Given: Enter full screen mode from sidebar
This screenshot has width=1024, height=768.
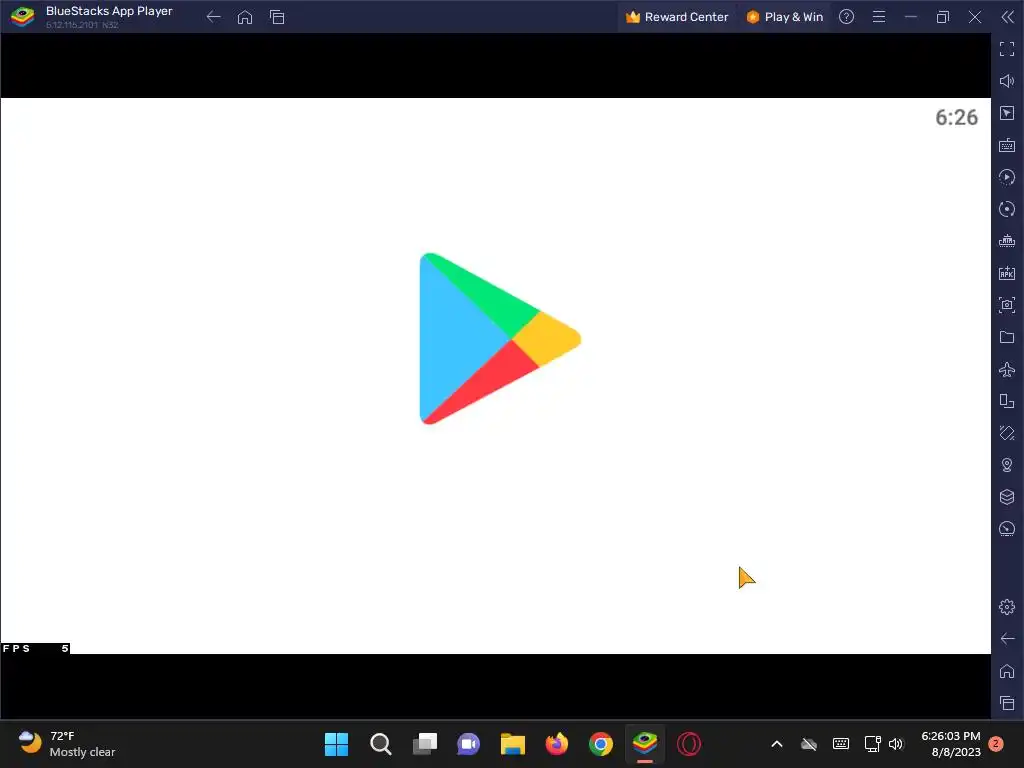Looking at the screenshot, I should click(x=1007, y=49).
